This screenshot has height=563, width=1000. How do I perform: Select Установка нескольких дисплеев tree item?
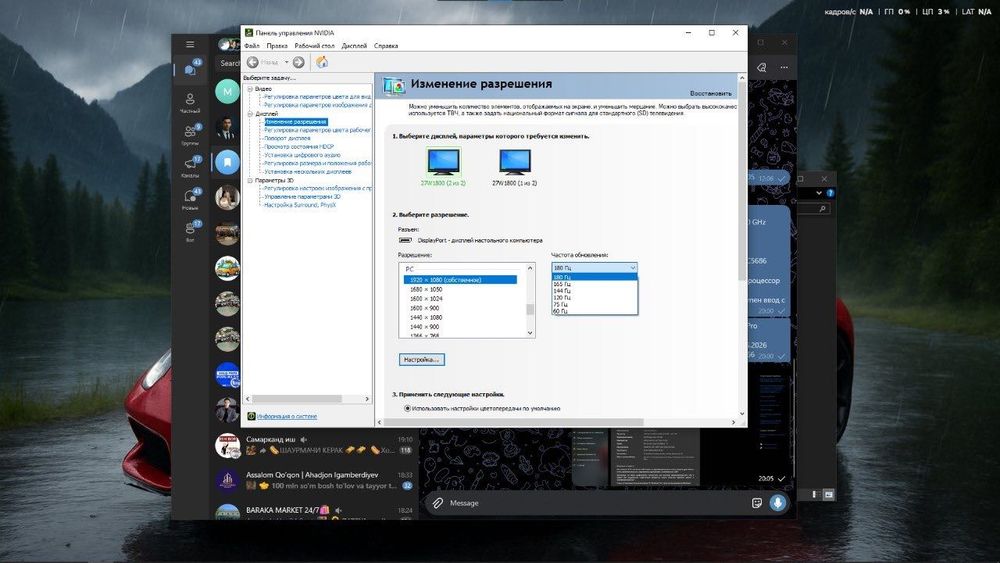pos(307,172)
